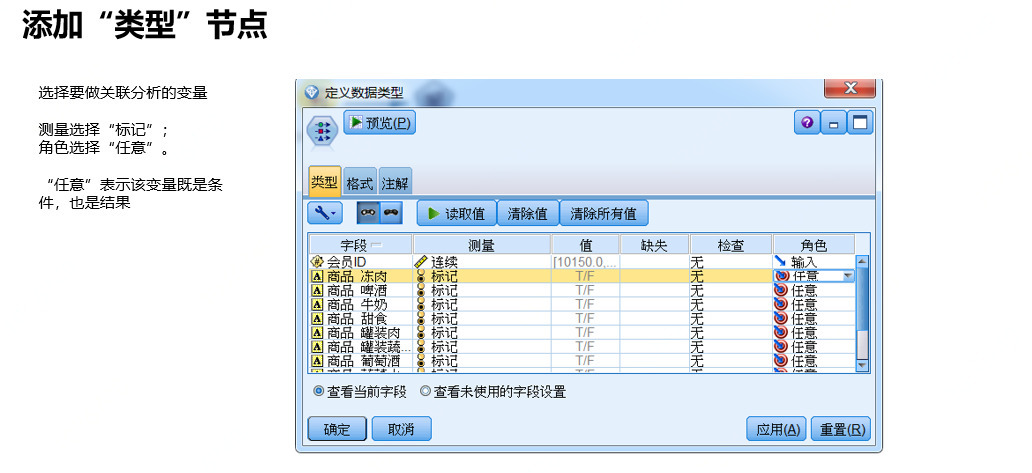The width and height of the screenshot is (1032, 473).
Task: Click the ruler 连续 measurement icon
Action: tap(421, 262)
